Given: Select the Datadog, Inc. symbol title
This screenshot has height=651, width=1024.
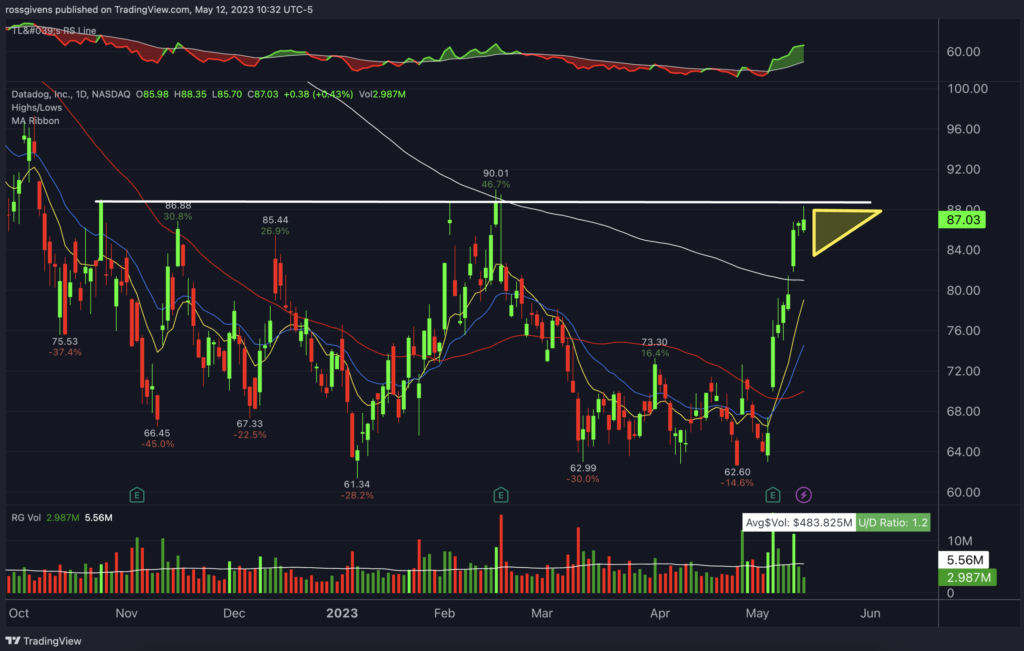Looking at the screenshot, I should (43, 94).
